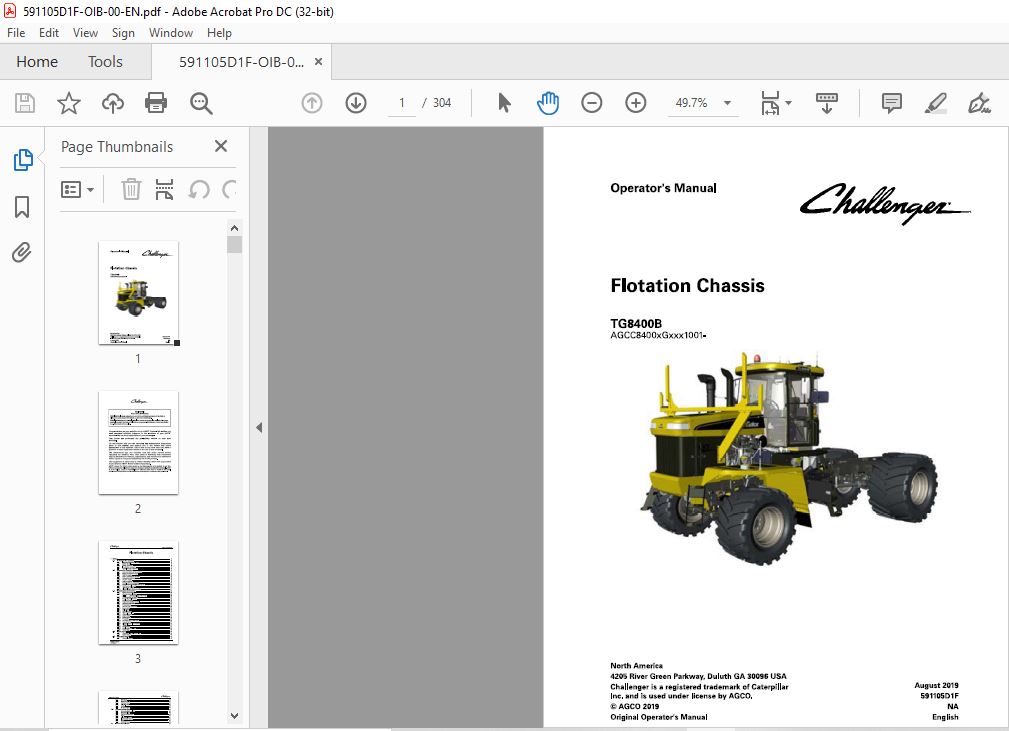Screen dimensions: 1009x731
Task: Open the Find text magnifier tool
Action: [x=201, y=103]
